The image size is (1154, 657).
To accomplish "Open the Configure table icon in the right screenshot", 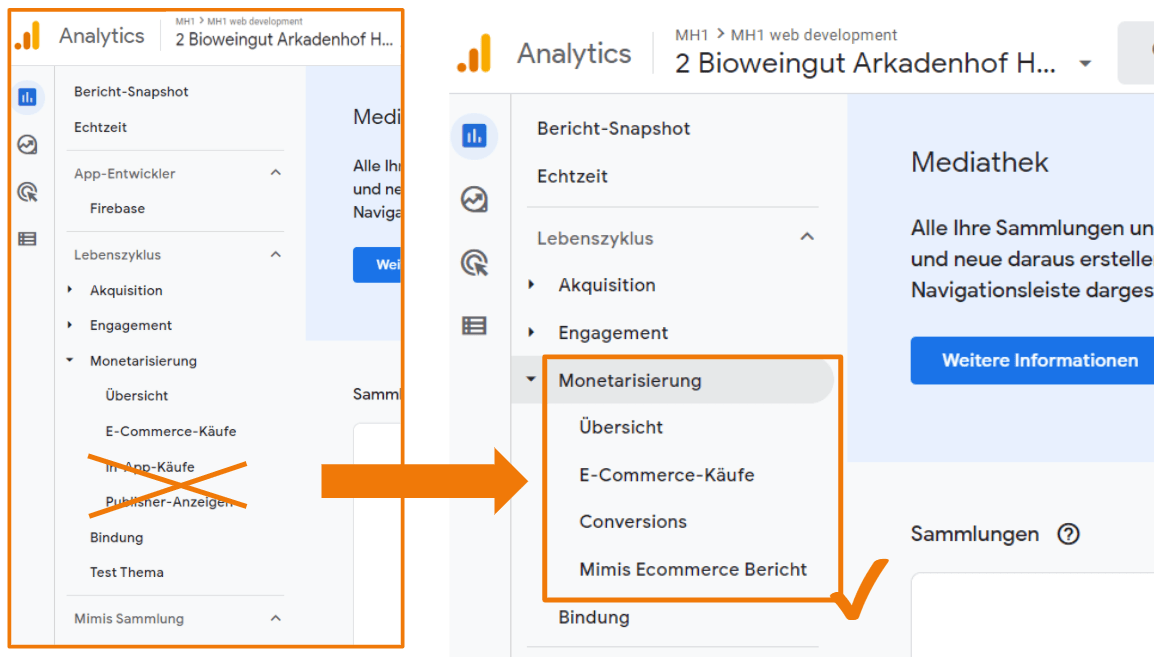I will (x=474, y=325).
